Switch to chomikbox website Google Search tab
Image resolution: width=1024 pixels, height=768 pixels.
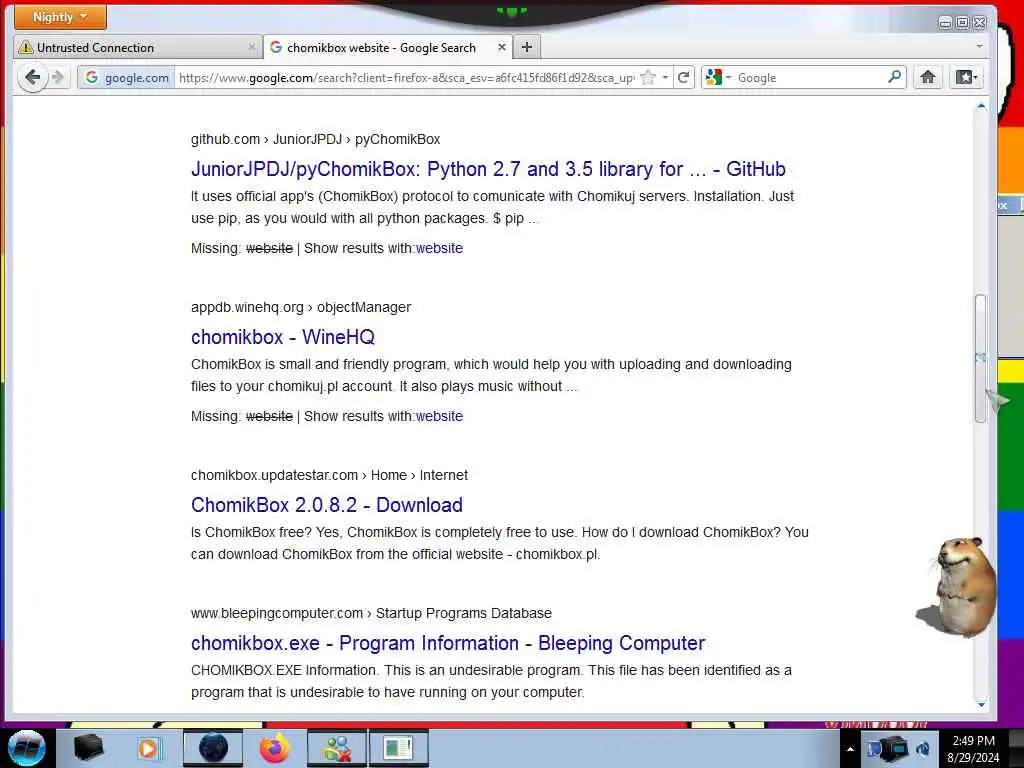click(x=387, y=48)
